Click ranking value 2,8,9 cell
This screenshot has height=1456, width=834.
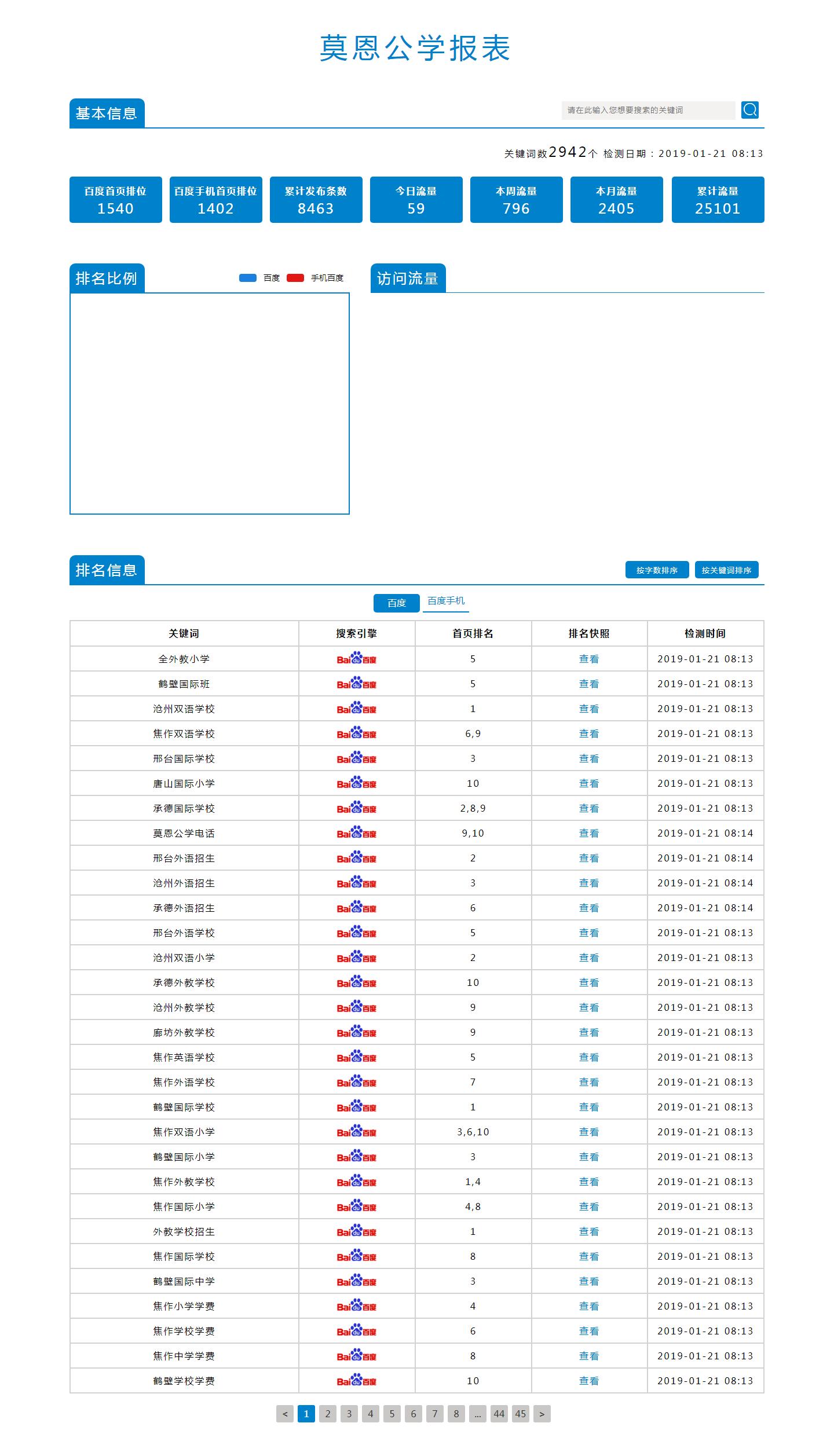click(x=473, y=808)
